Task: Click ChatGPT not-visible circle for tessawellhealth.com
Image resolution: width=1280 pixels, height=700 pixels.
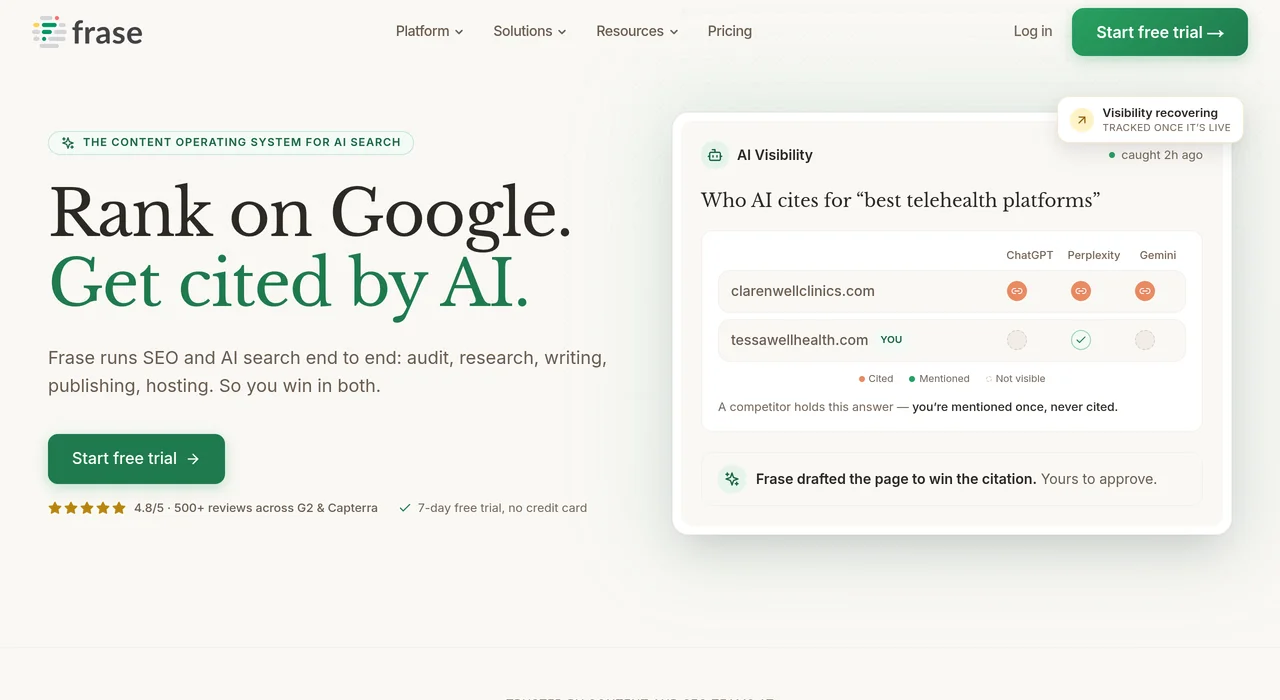Action: coord(1017,340)
